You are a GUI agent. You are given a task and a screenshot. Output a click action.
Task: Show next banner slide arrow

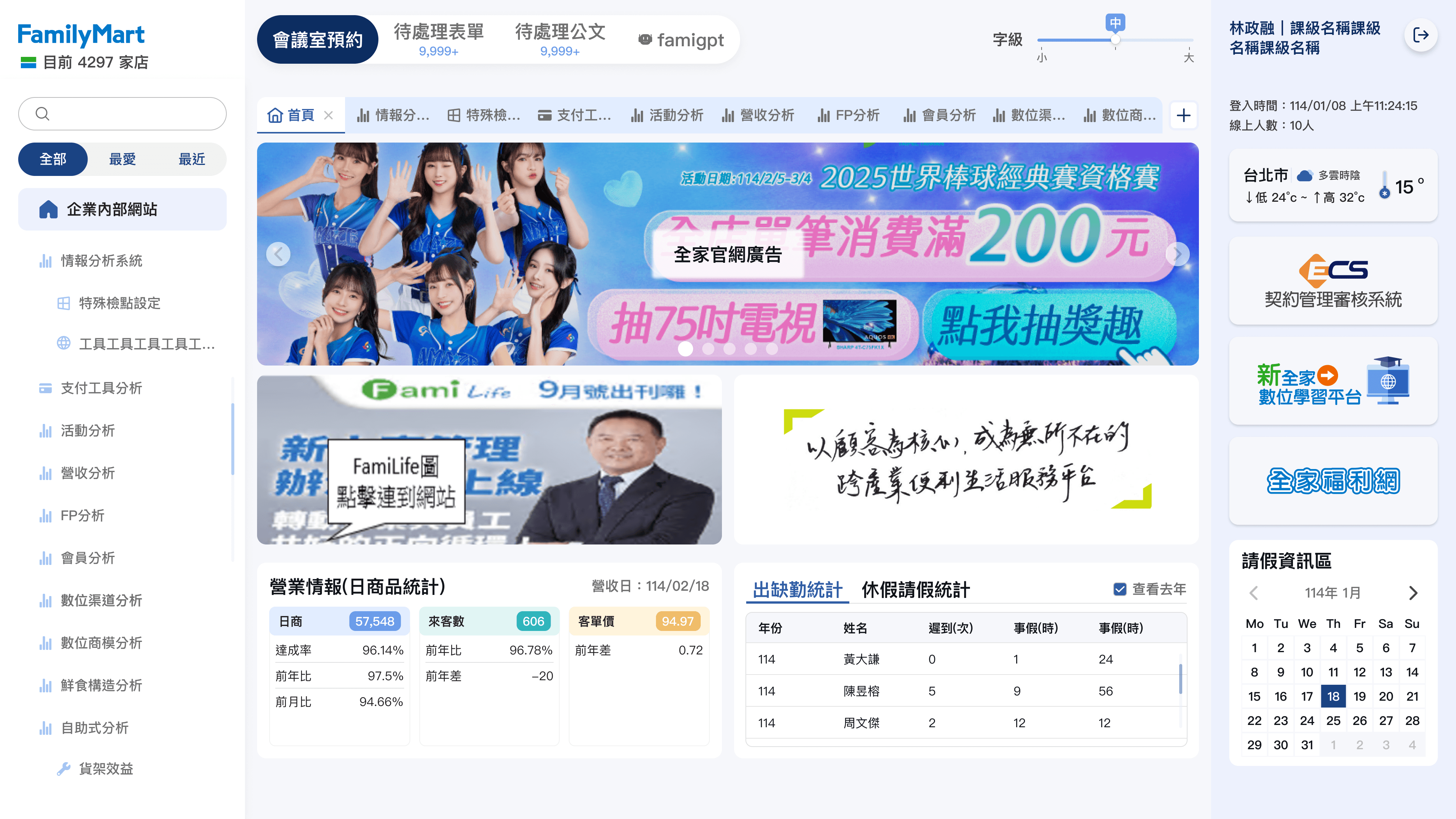click(x=1177, y=254)
